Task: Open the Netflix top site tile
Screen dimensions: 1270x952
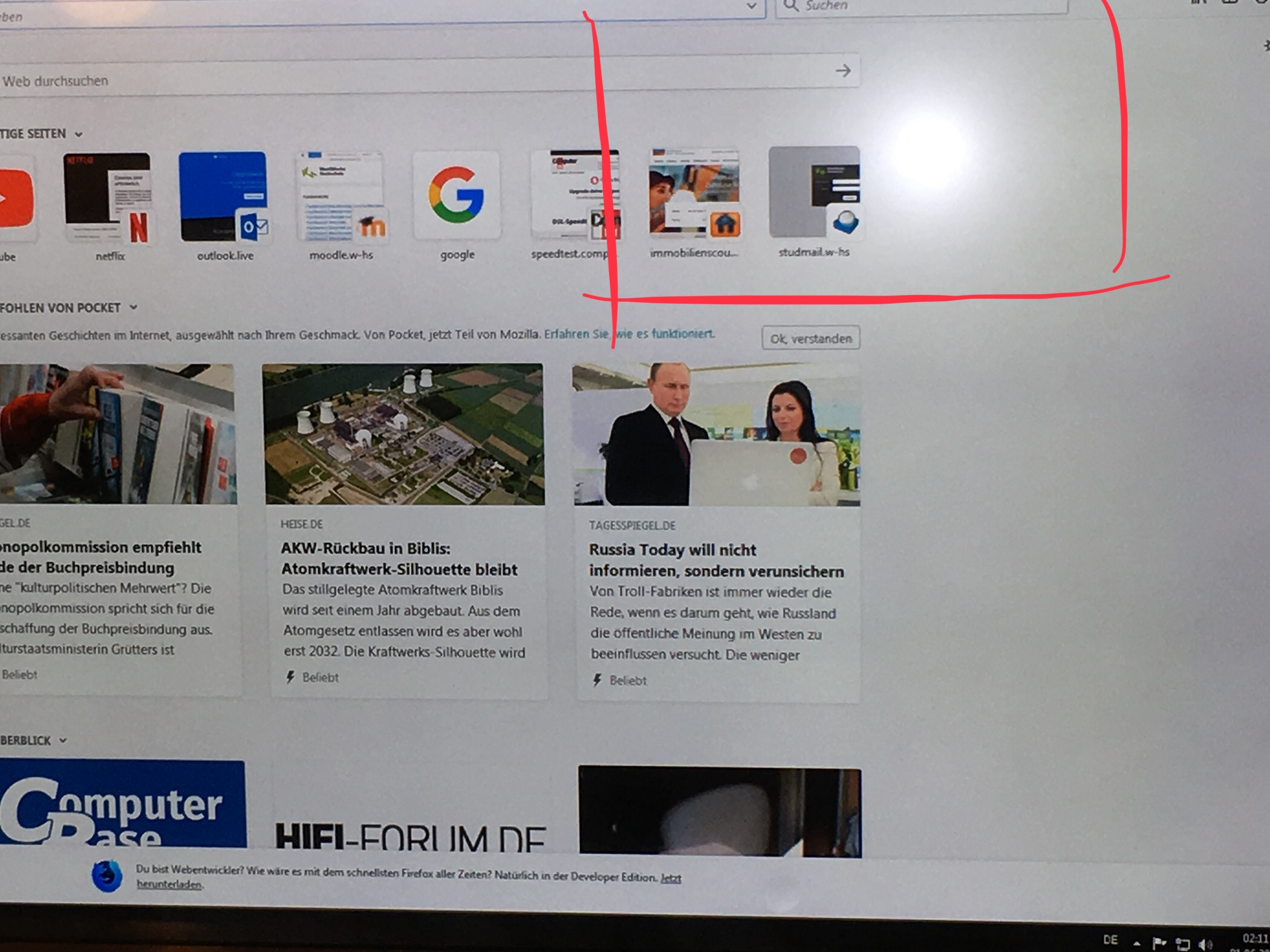Action: point(108,198)
